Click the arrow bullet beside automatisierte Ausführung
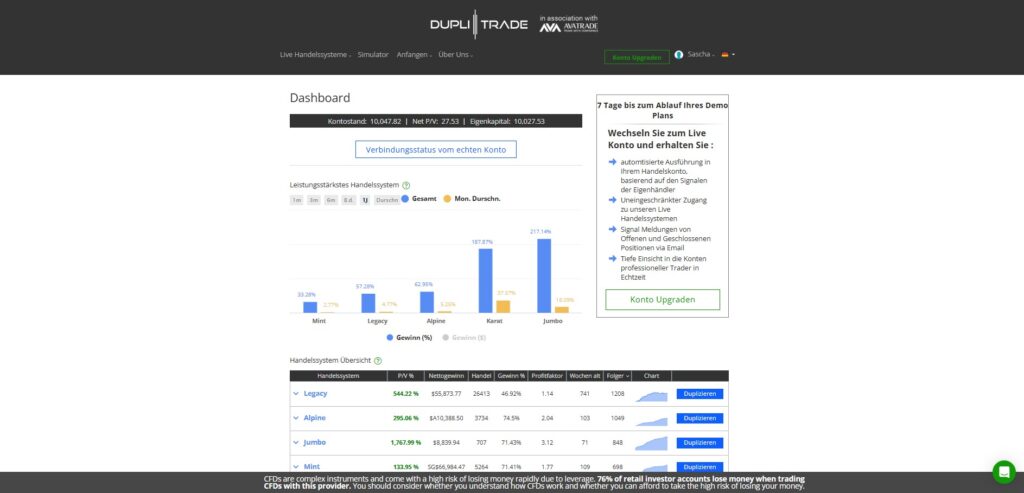 tap(612, 161)
